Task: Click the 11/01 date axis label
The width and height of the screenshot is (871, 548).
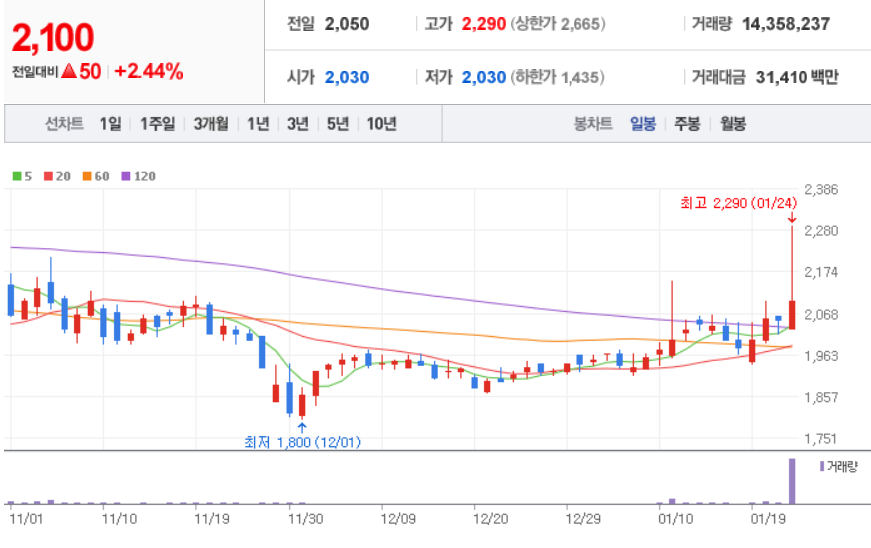Action: [x=26, y=519]
